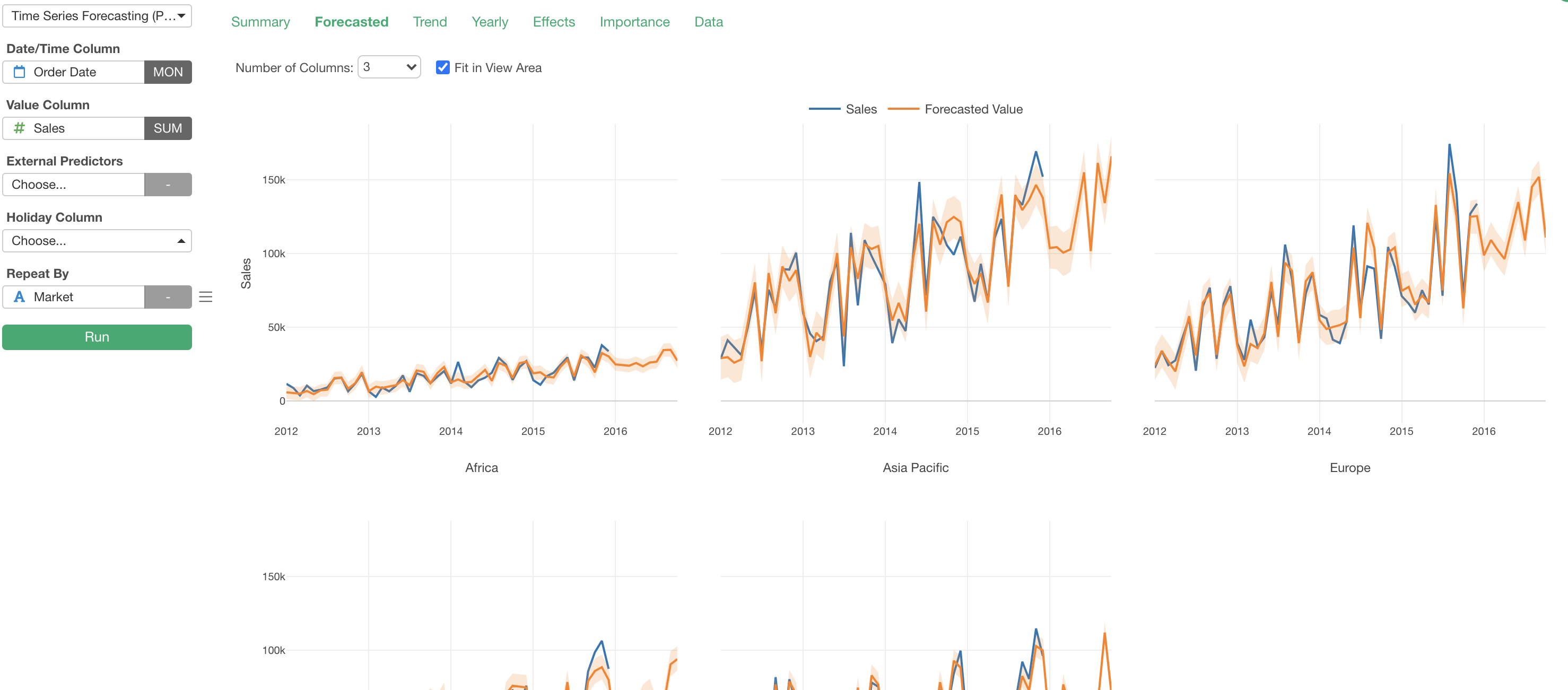Open the Effects tab
This screenshot has height=690, width=1568.
click(553, 22)
